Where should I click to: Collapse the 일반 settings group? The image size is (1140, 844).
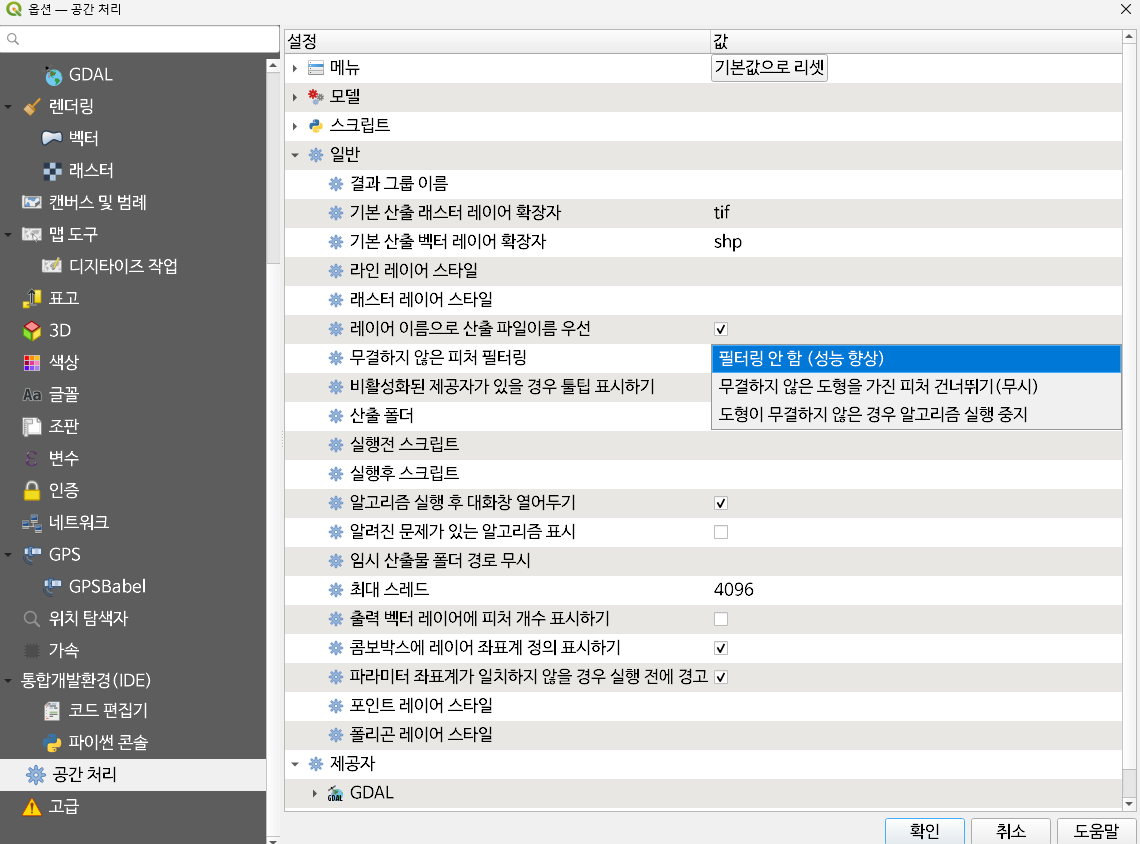[x=294, y=155]
